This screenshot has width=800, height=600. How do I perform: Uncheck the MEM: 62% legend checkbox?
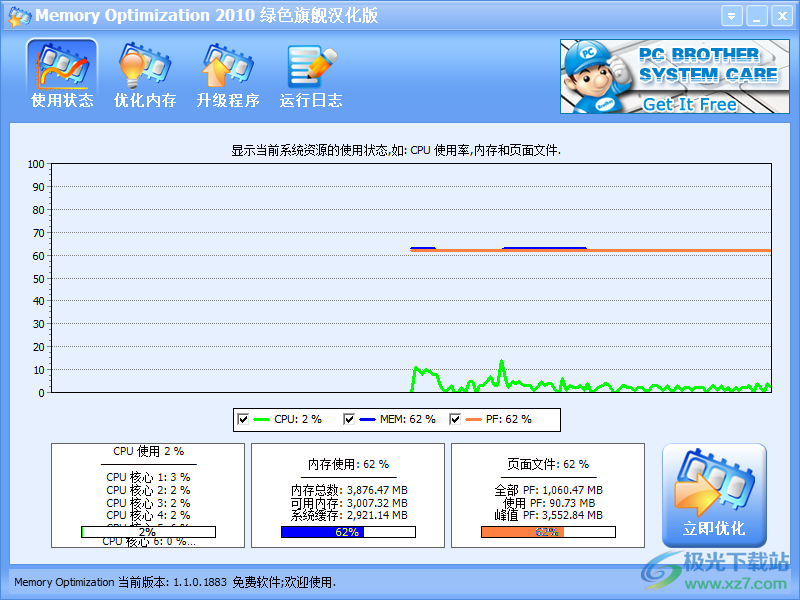(x=350, y=419)
